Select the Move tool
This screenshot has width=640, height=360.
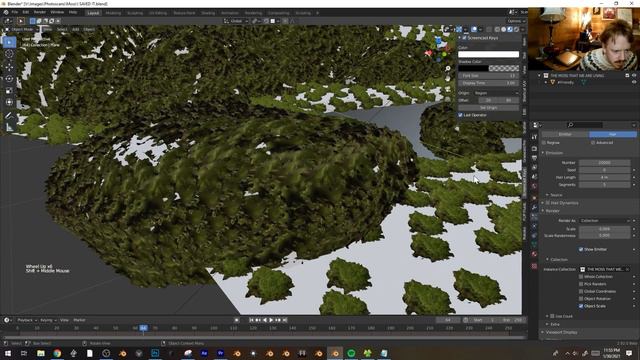coord(9,67)
